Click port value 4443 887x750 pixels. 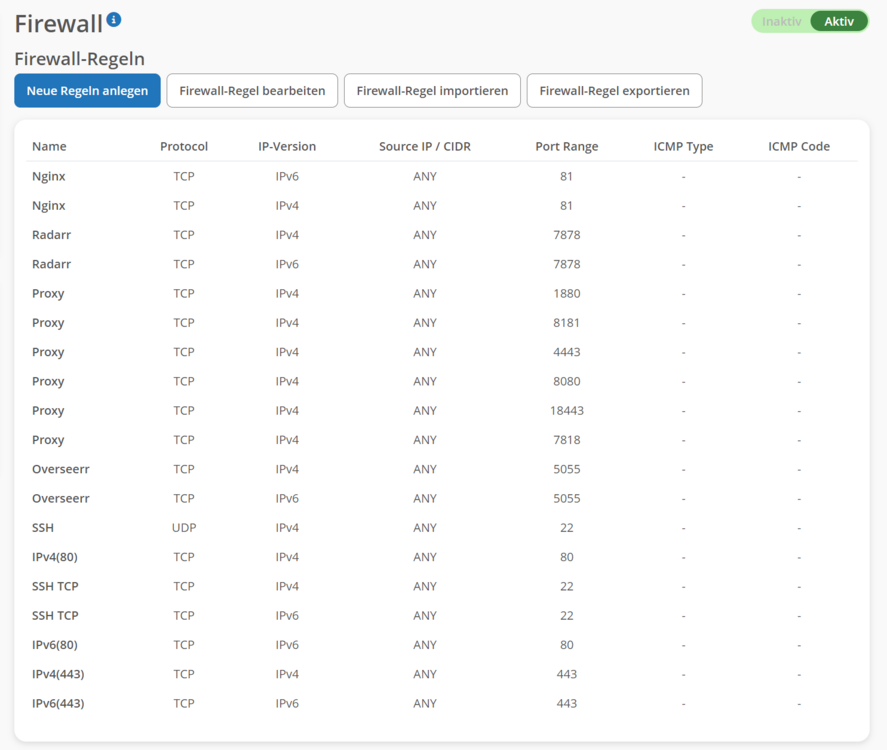tap(567, 352)
